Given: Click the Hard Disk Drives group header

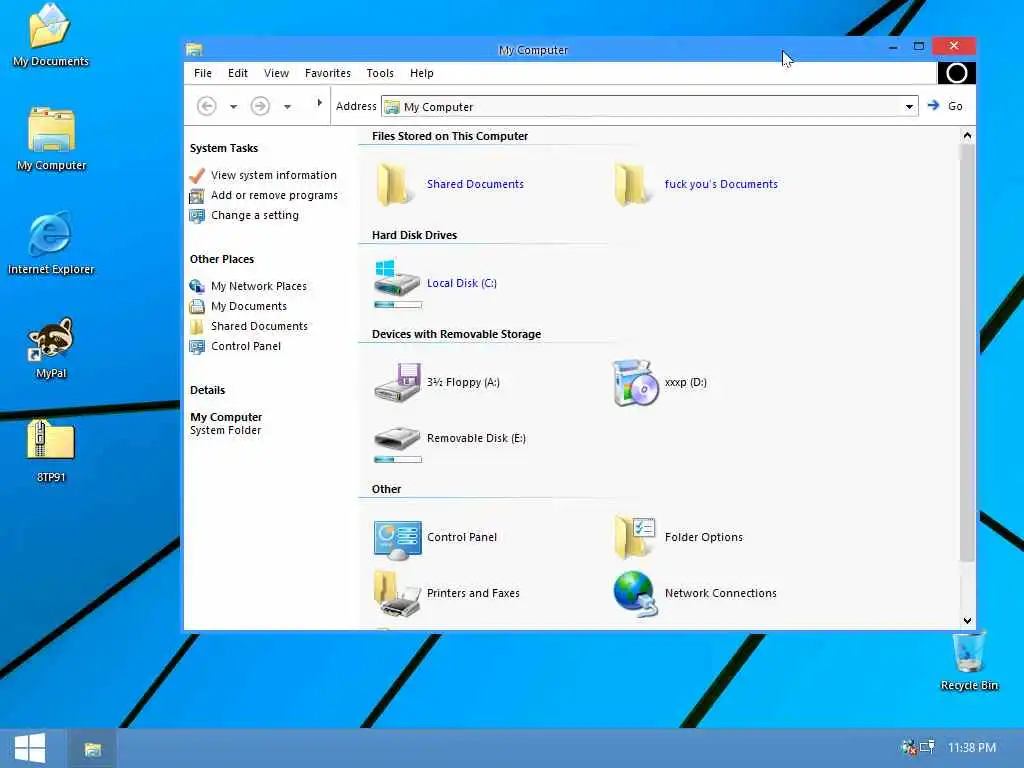Looking at the screenshot, I should pos(415,235).
